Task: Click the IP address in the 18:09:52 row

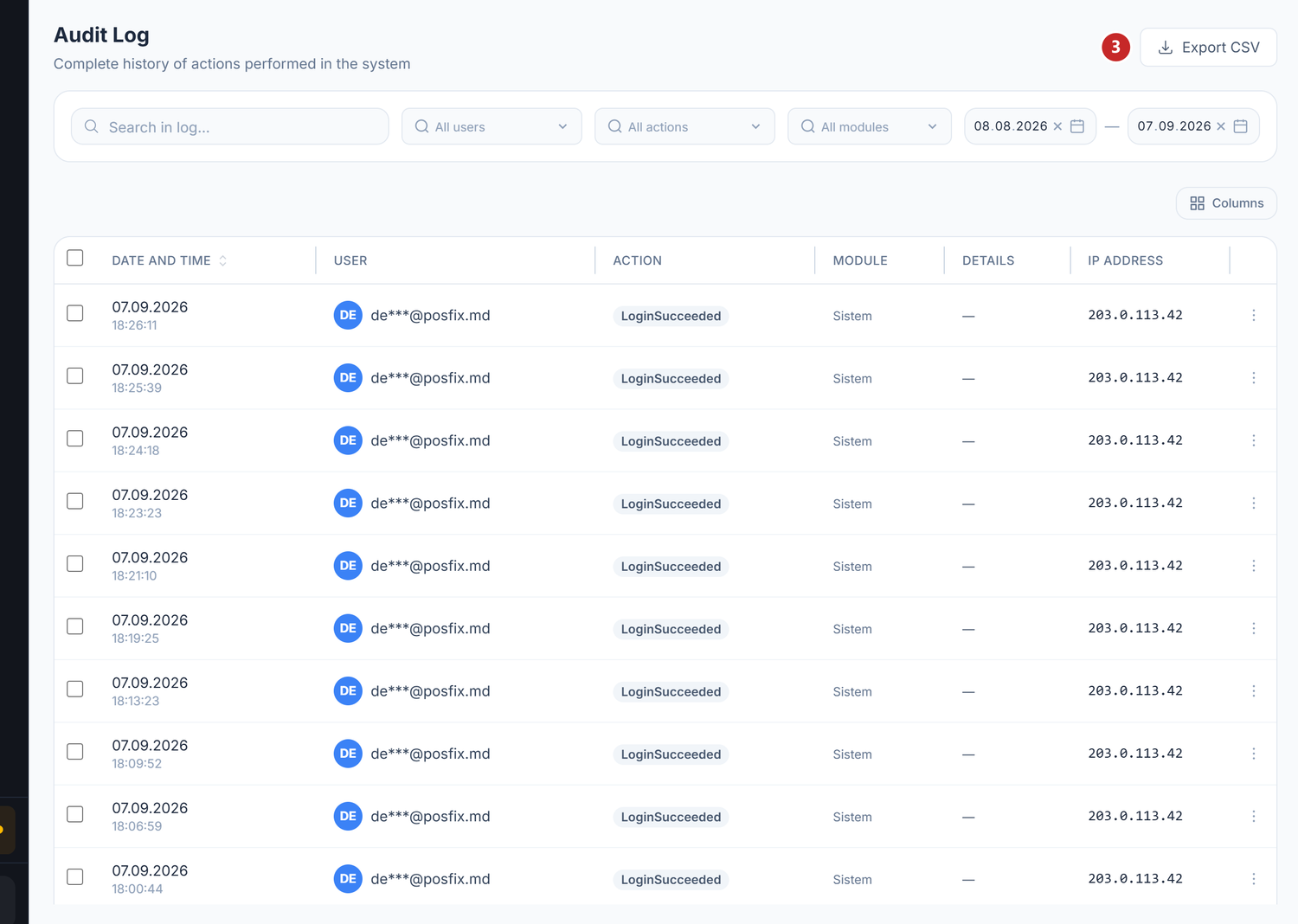Action: tap(1135, 754)
